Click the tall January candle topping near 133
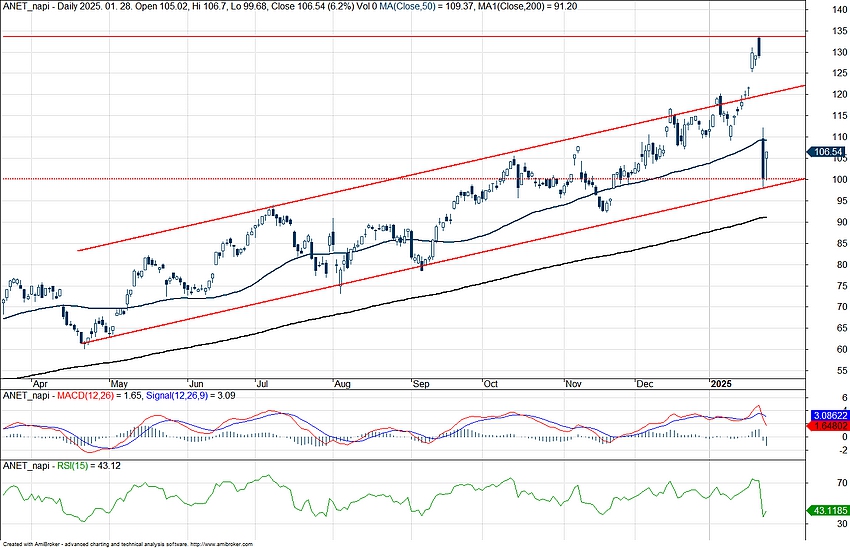This screenshot has width=850, height=548. pyautogui.click(x=759, y=47)
